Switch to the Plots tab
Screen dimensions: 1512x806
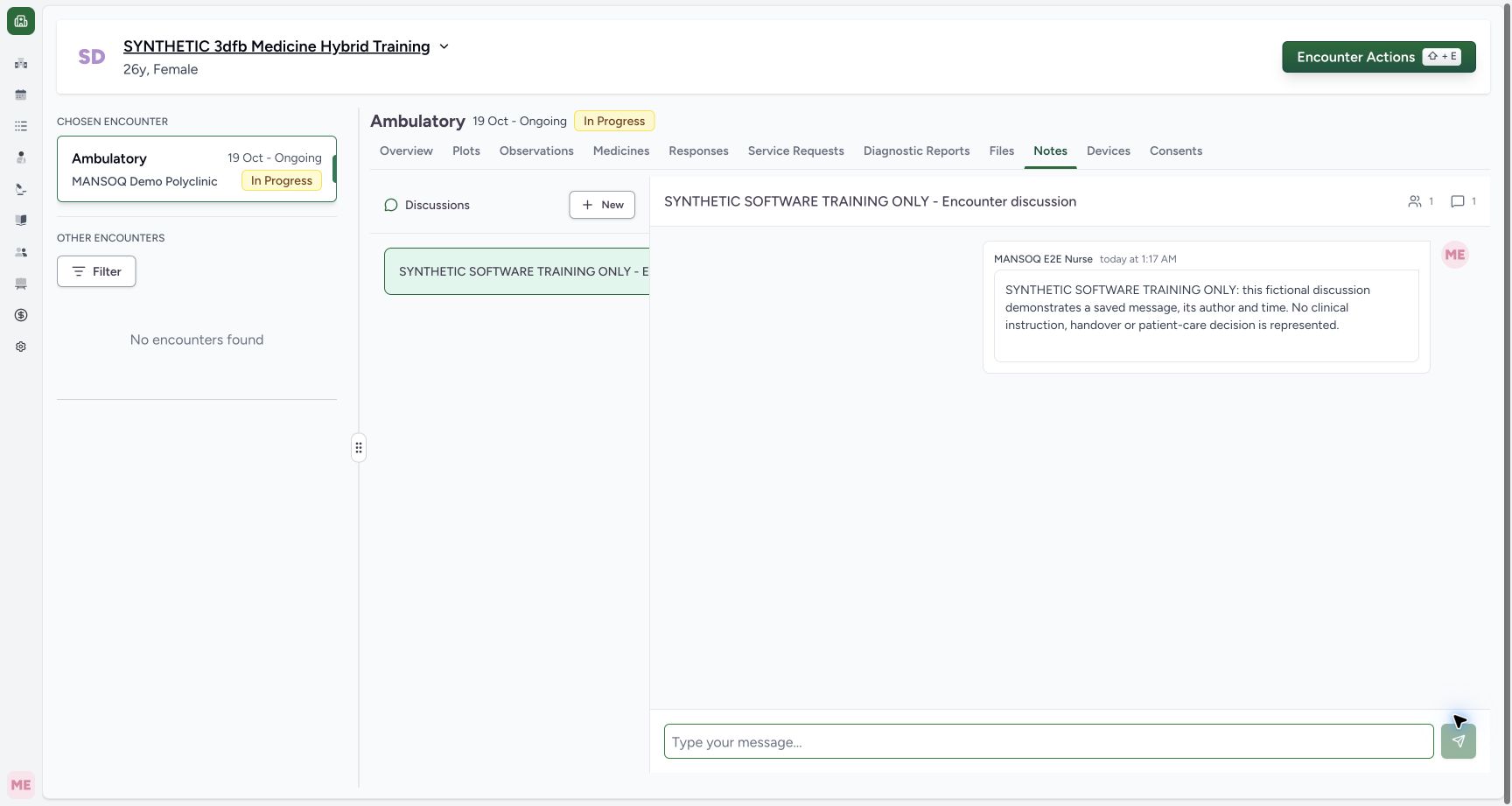(x=466, y=151)
